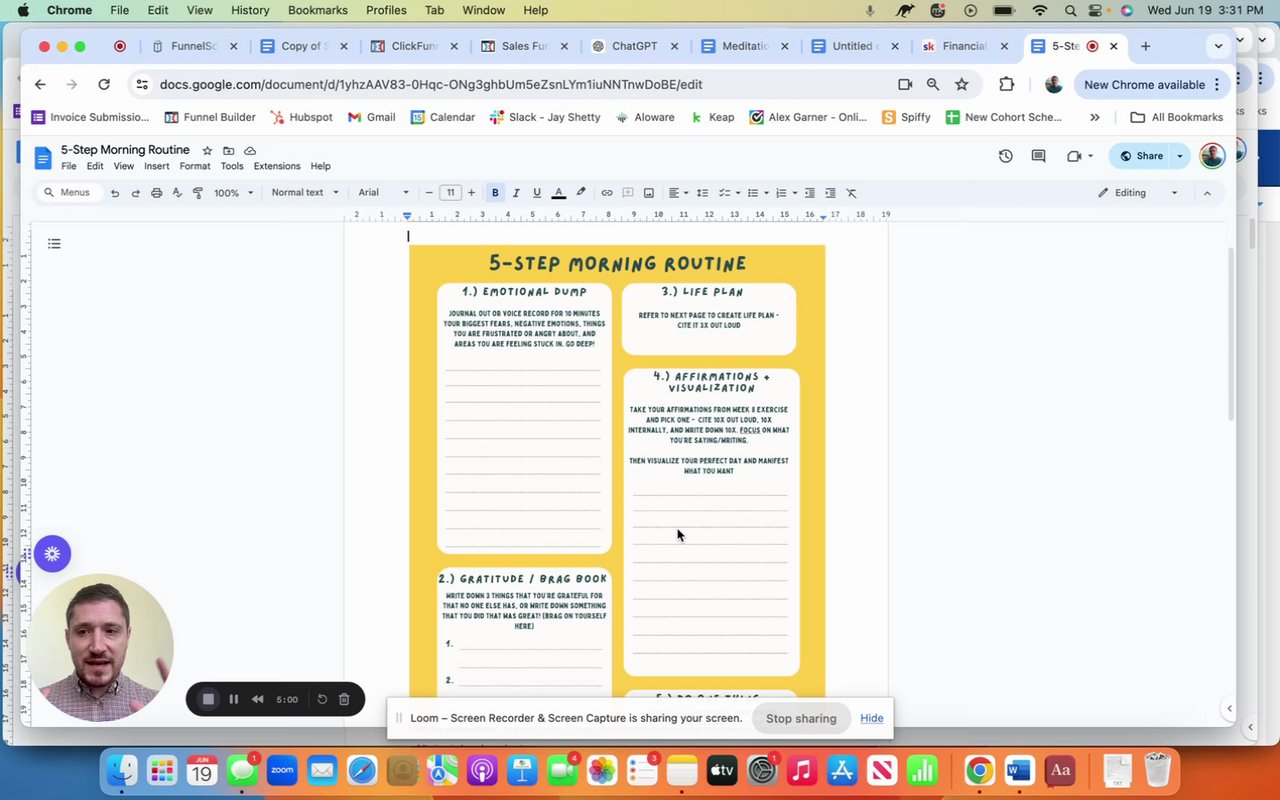Open the text color picker
Viewport: 1280px width, 800px height.
point(559,193)
